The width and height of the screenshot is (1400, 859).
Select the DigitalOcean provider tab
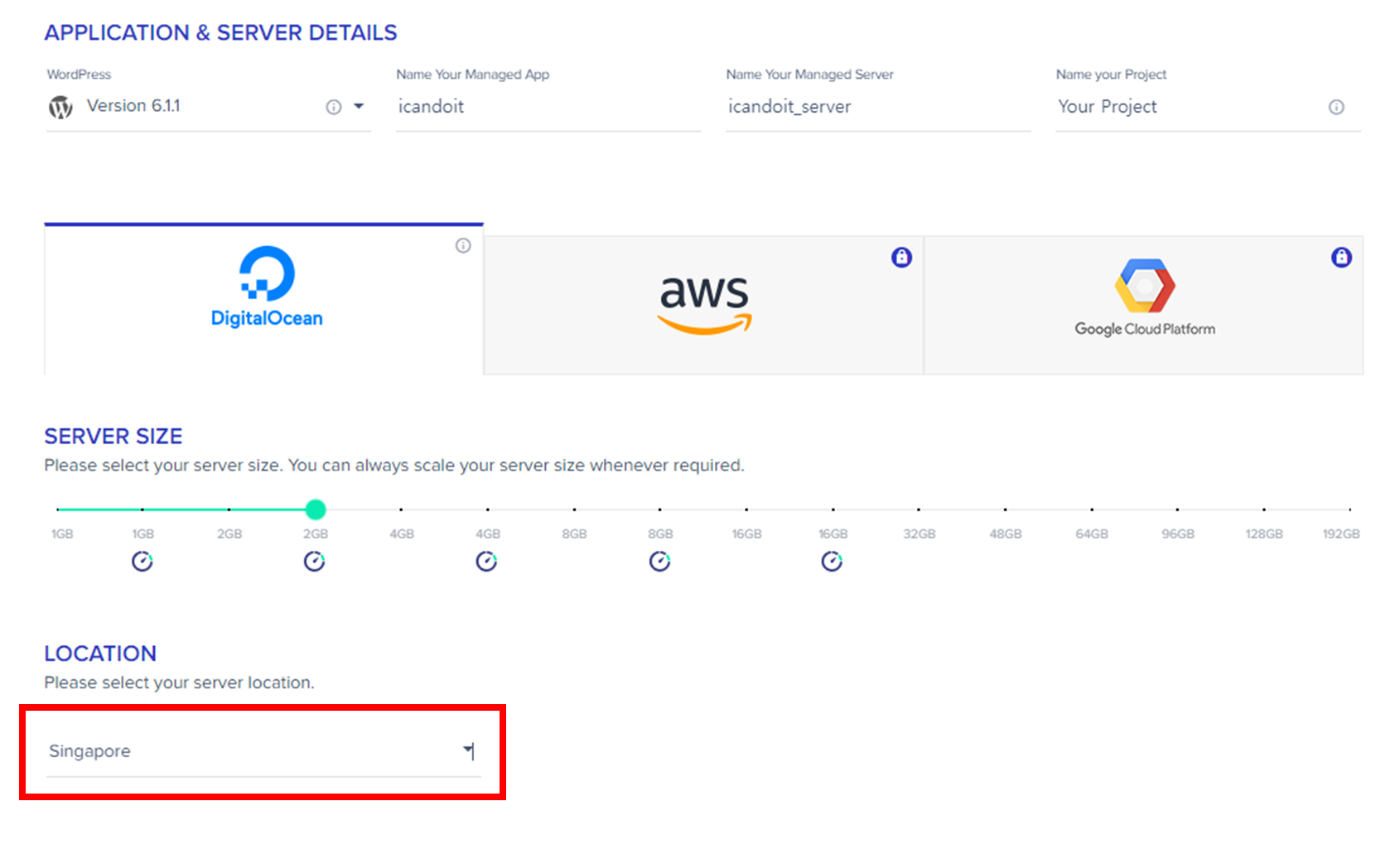click(263, 299)
